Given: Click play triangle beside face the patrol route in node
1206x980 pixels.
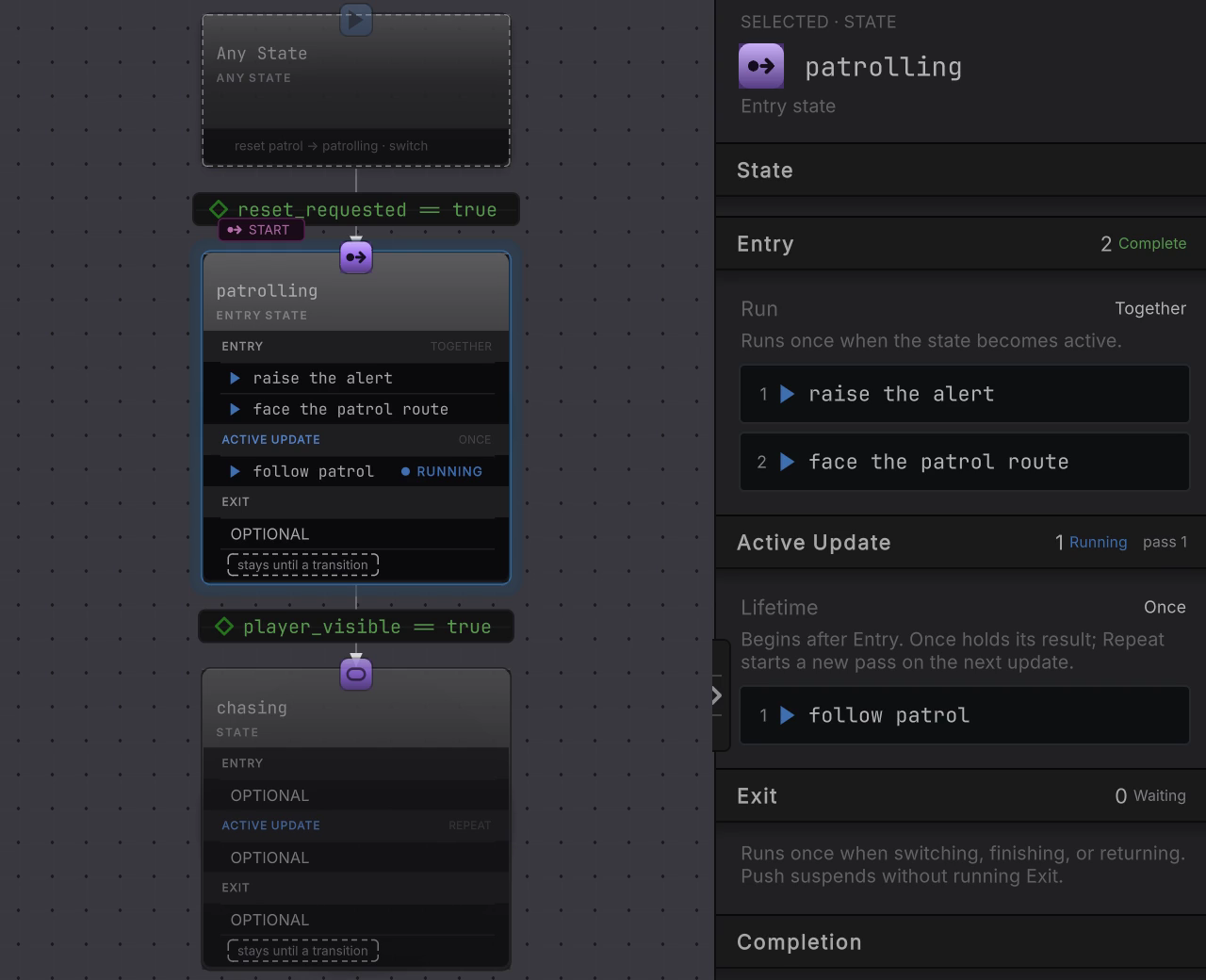Looking at the screenshot, I should pyautogui.click(x=236, y=409).
